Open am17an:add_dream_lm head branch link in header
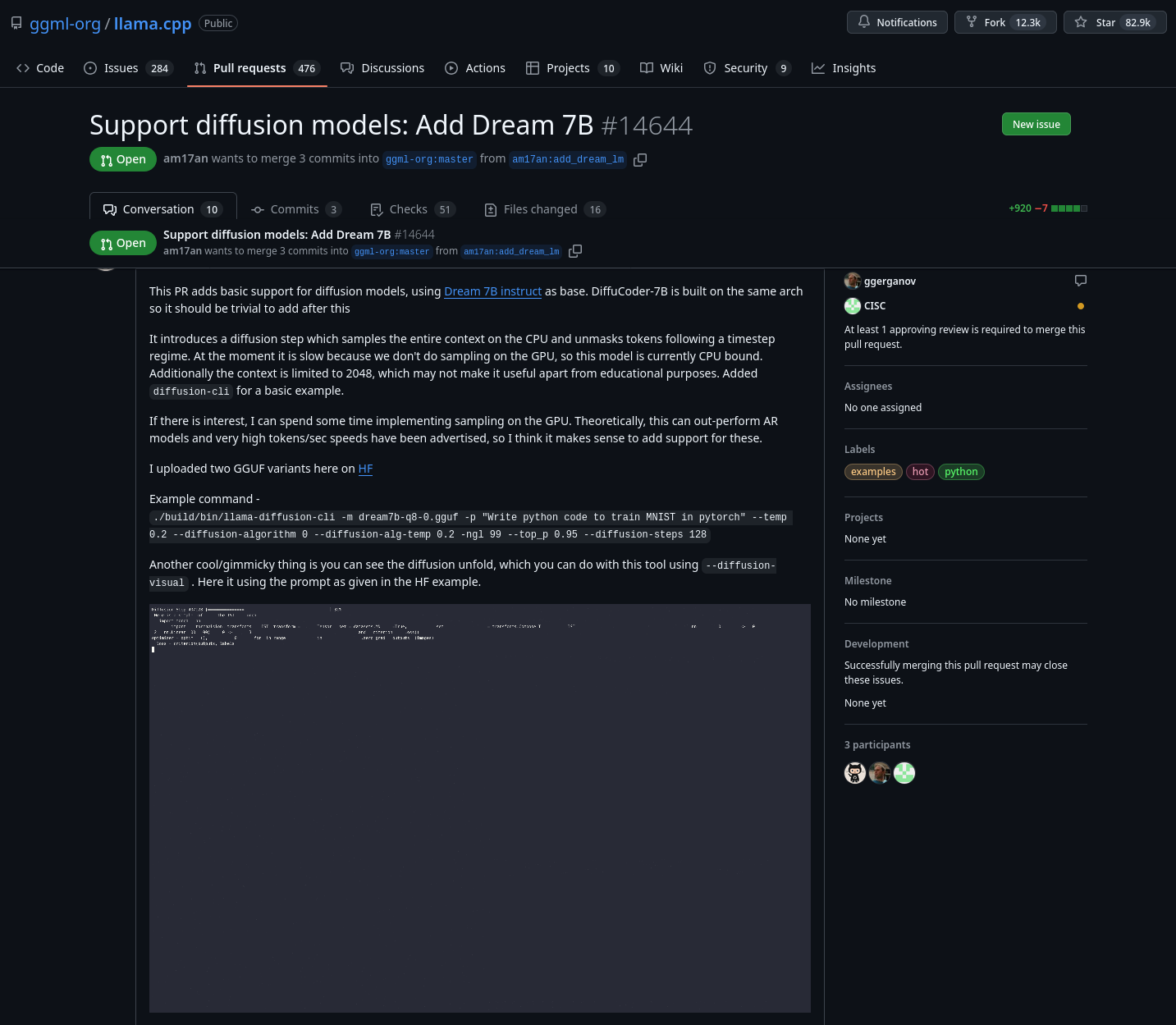Screen dimensions: 1176x1025 (568, 159)
